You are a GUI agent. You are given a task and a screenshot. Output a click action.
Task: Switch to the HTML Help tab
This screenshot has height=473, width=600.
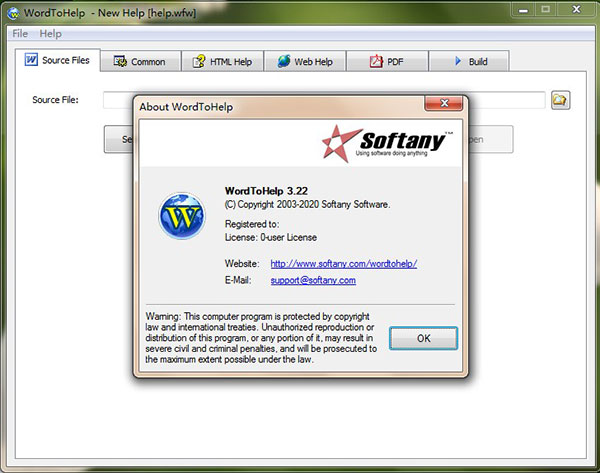click(x=223, y=62)
